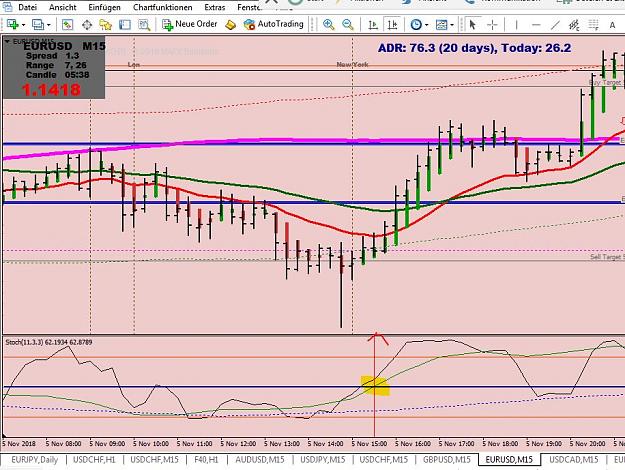Click the profiles icon
The image size is (625, 470).
pyautogui.click(x=38, y=25)
